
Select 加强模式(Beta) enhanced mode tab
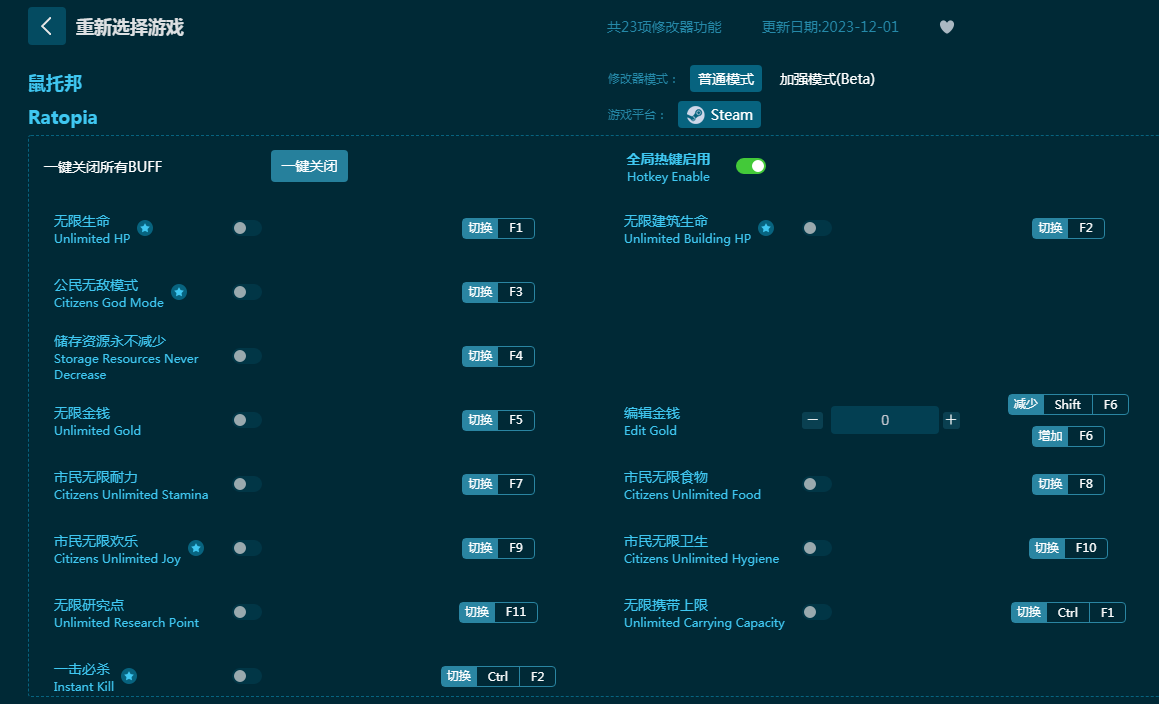(x=826, y=79)
